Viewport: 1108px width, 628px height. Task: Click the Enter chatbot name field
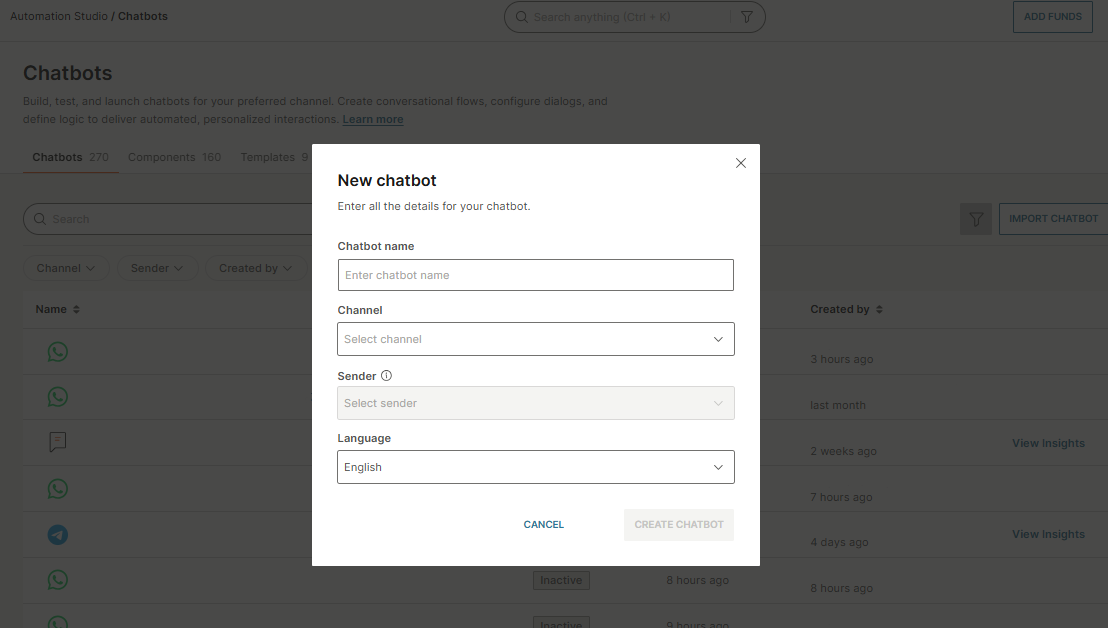click(x=536, y=275)
